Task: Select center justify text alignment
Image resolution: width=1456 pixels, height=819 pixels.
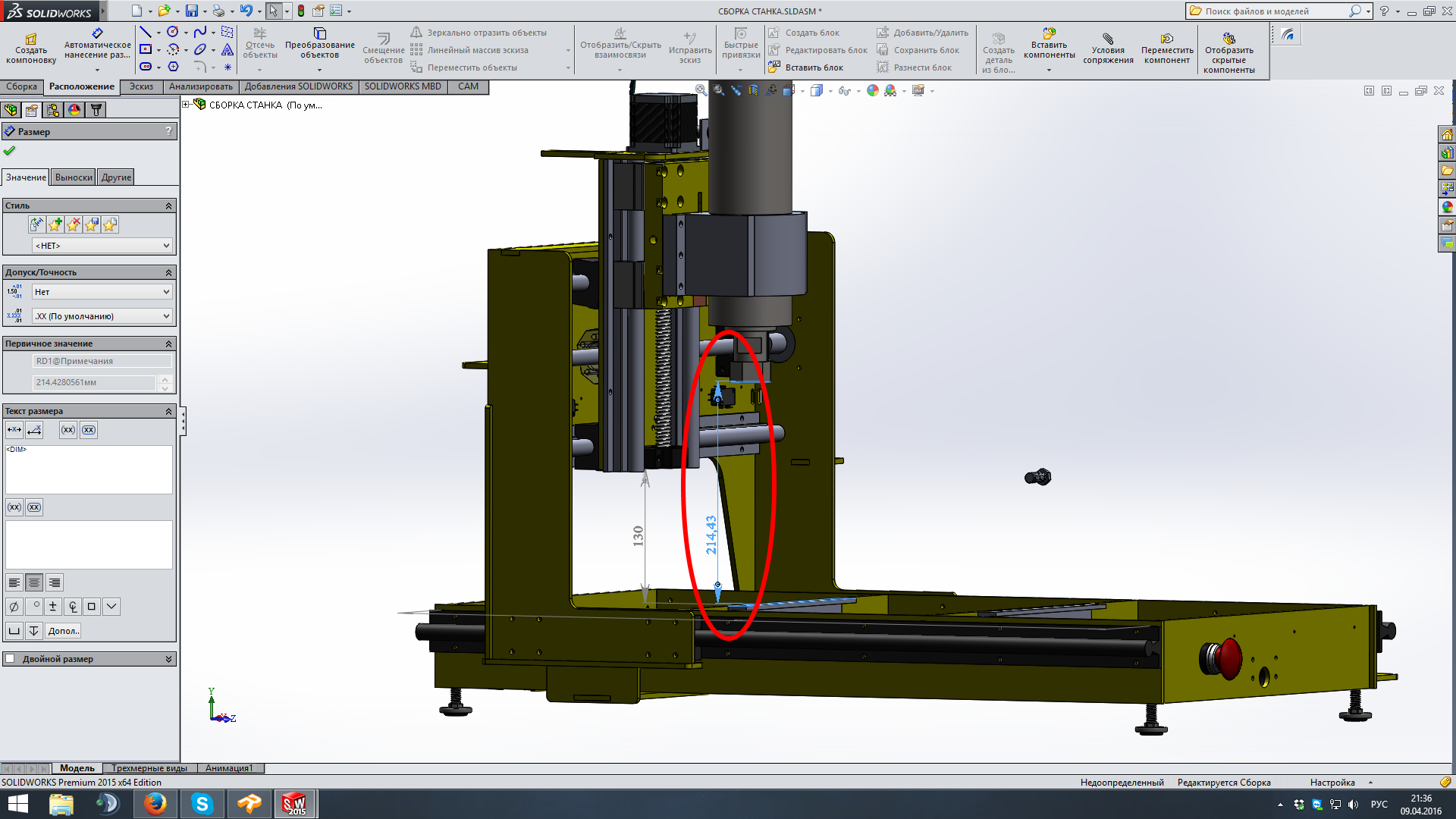Action: pyautogui.click(x=34, y=582)
